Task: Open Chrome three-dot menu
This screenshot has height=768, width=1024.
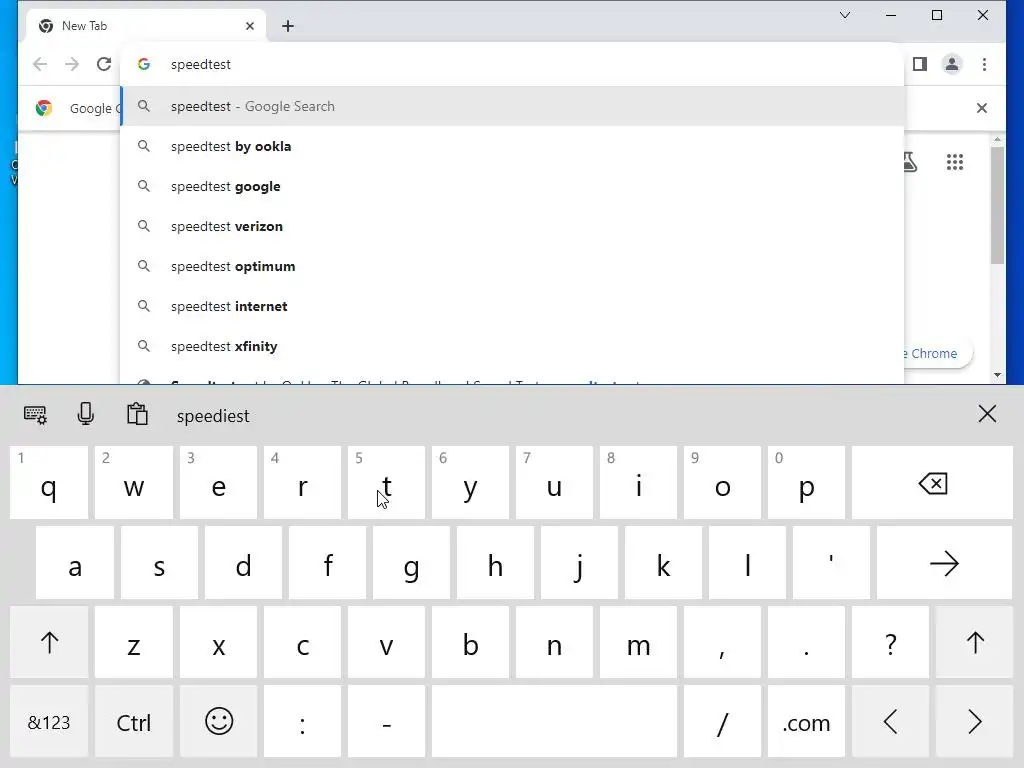Action: point(984,64)
